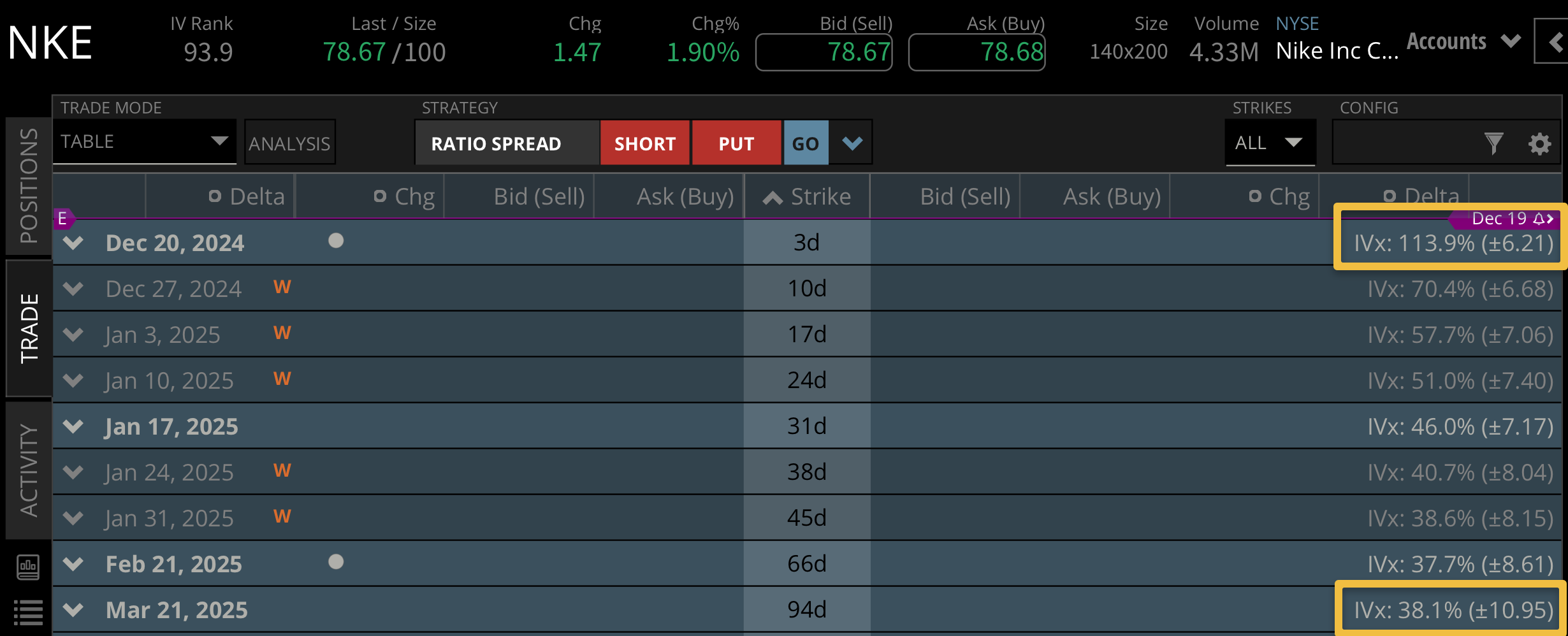This screenshot has width=1568, height=636.
Task: Click the chart icon in the left sidebar
Action: pyautogui.click(x=27, y=567)
